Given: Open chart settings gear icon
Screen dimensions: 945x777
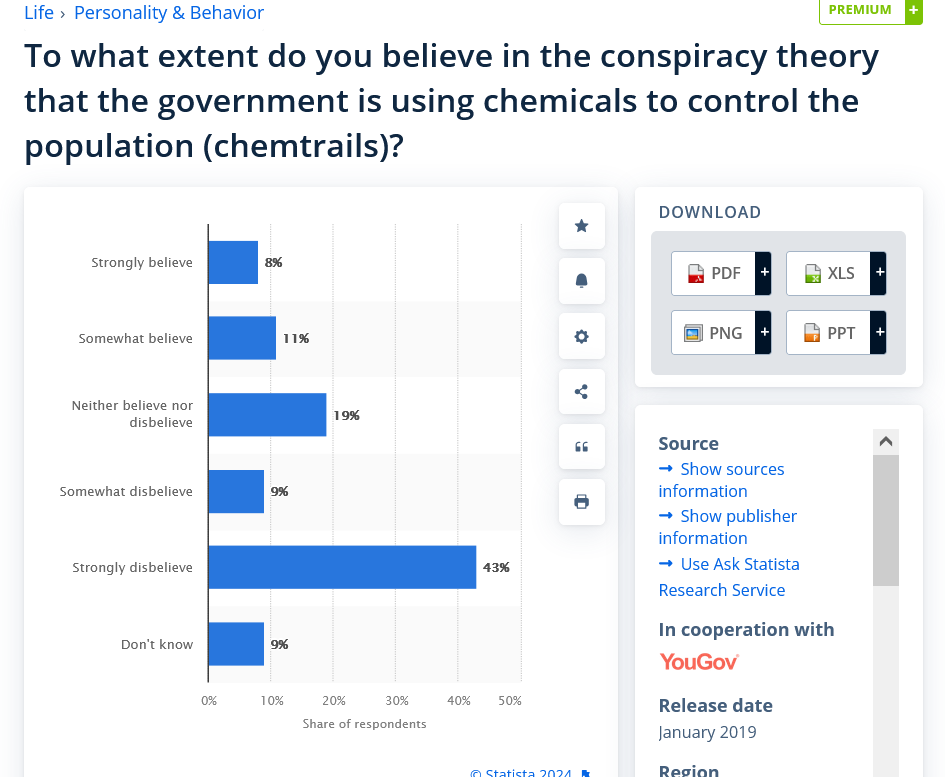Looking at the screenshot, I should [x=582, y=336].
